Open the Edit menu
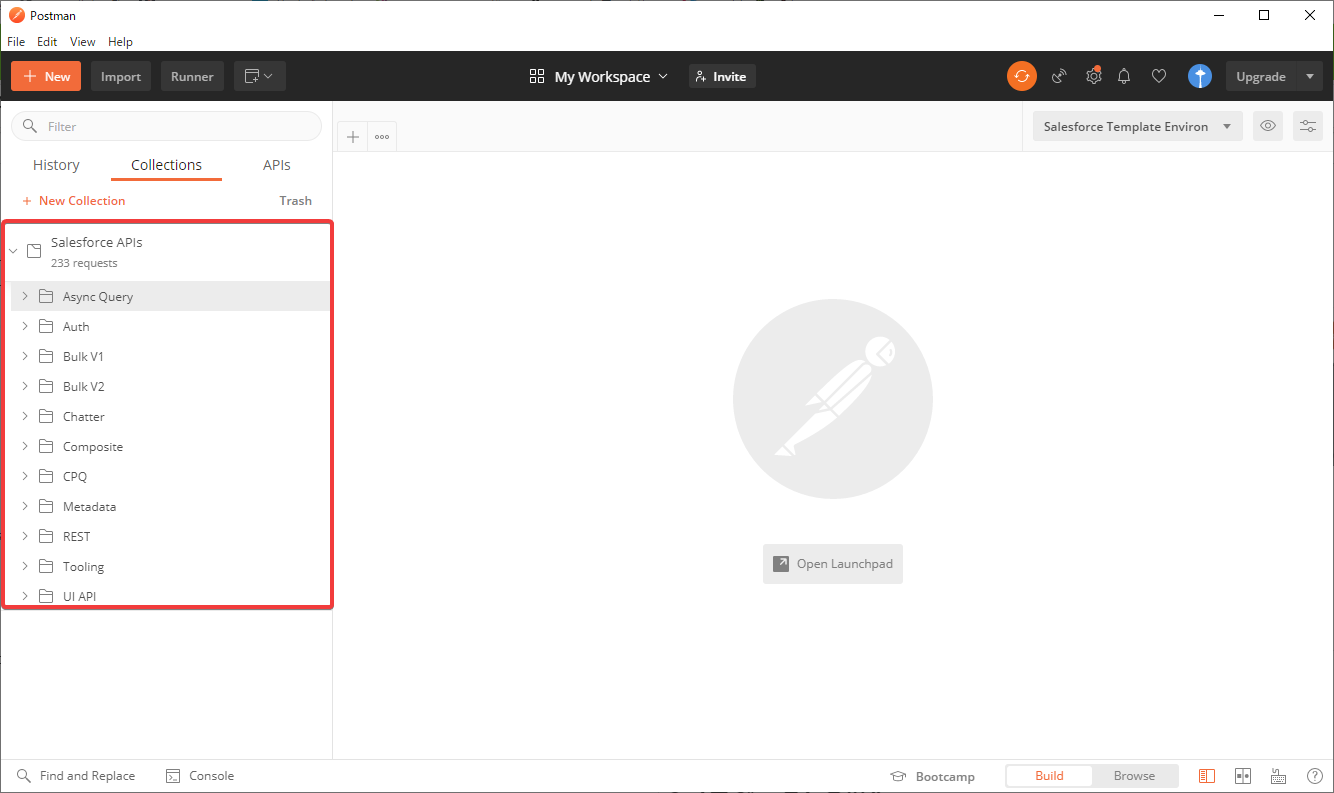The height and width of the screenshot is (793, 1334). coord(47,42)
